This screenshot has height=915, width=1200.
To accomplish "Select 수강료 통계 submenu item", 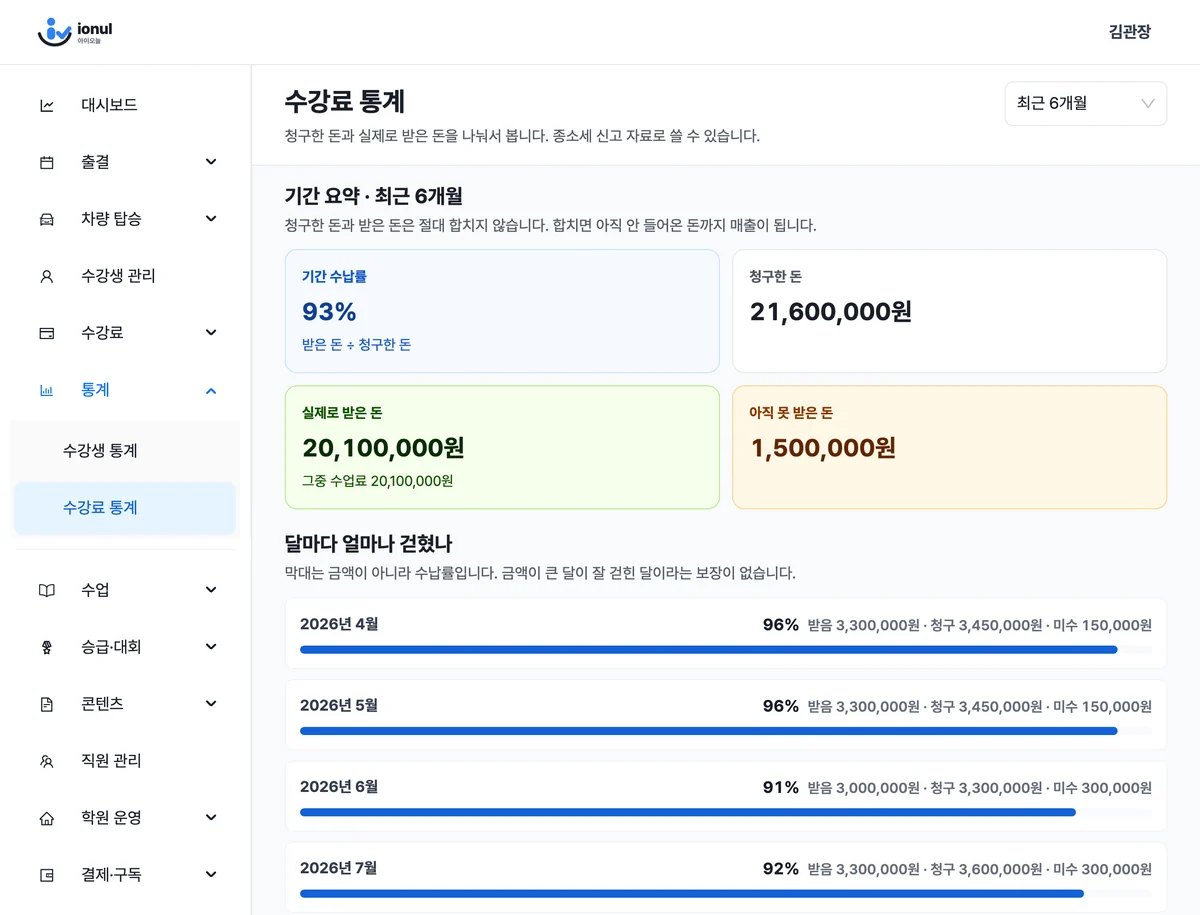I will click(x=125, y=508).
